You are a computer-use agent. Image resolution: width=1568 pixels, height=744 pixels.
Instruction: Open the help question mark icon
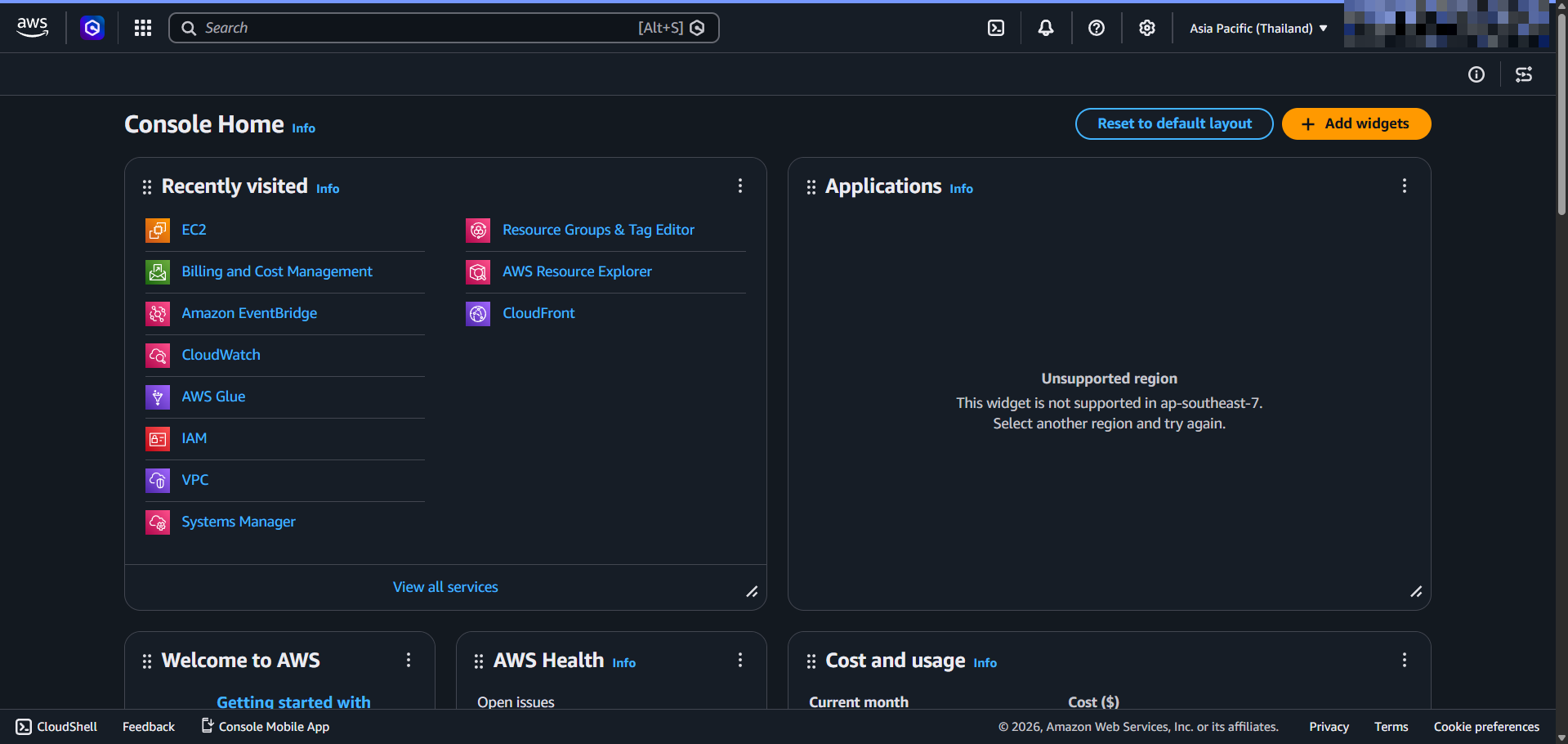pos(1097,28)
